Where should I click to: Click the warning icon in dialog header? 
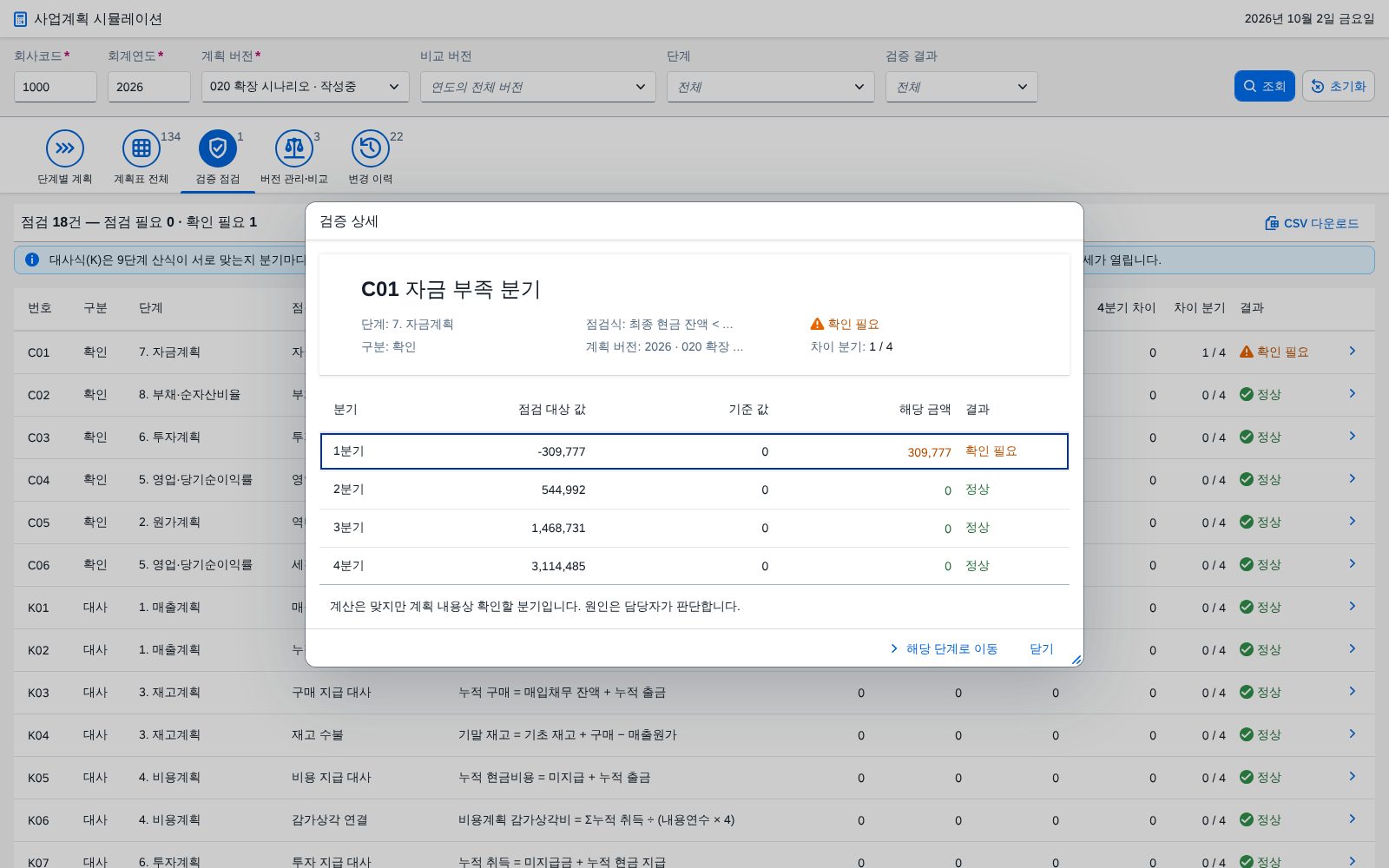[817, 324]
